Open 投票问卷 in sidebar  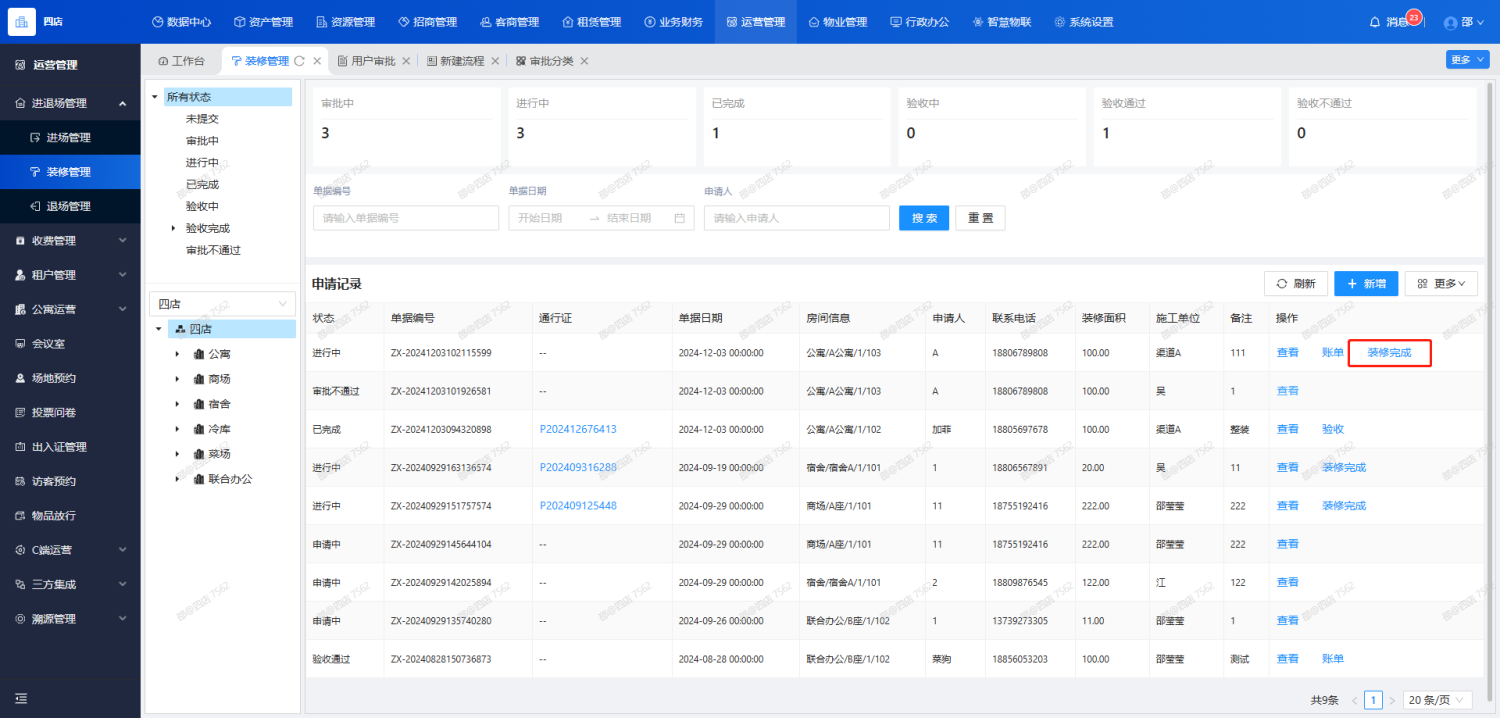coord(70,412)
